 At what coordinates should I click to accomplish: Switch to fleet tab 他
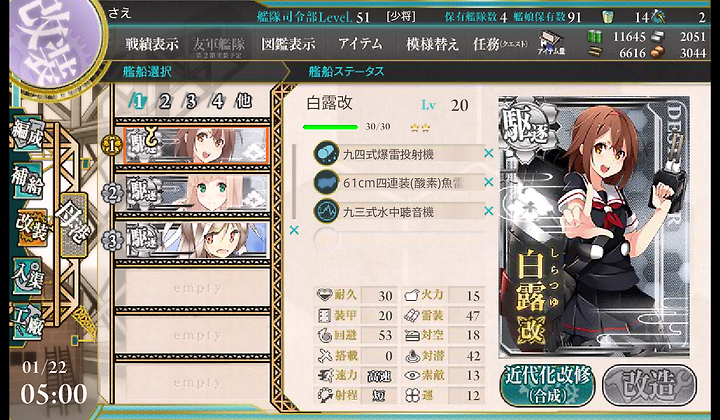(243, 101)
